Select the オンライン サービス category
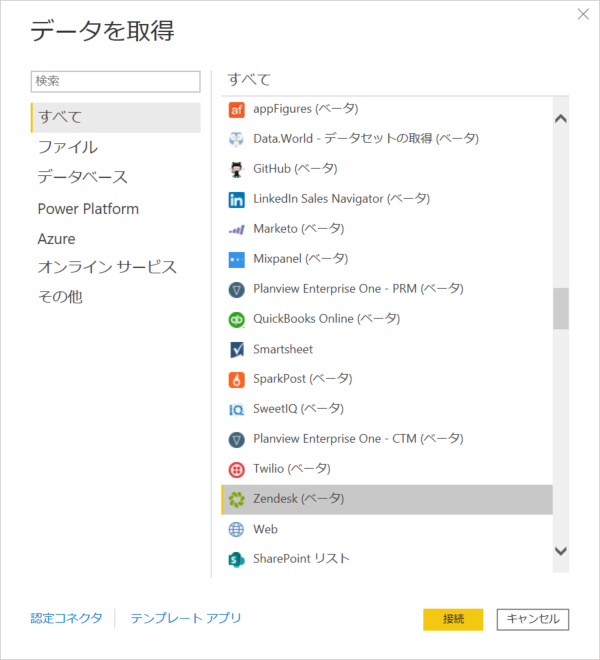The image size is (600, 660). coord(107,267)
